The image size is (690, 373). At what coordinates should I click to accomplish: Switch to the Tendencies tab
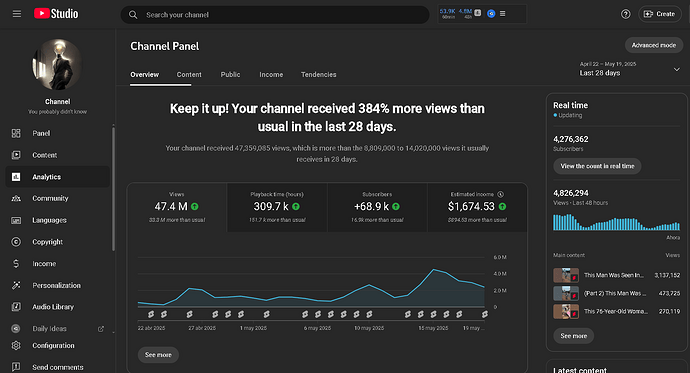319,75
